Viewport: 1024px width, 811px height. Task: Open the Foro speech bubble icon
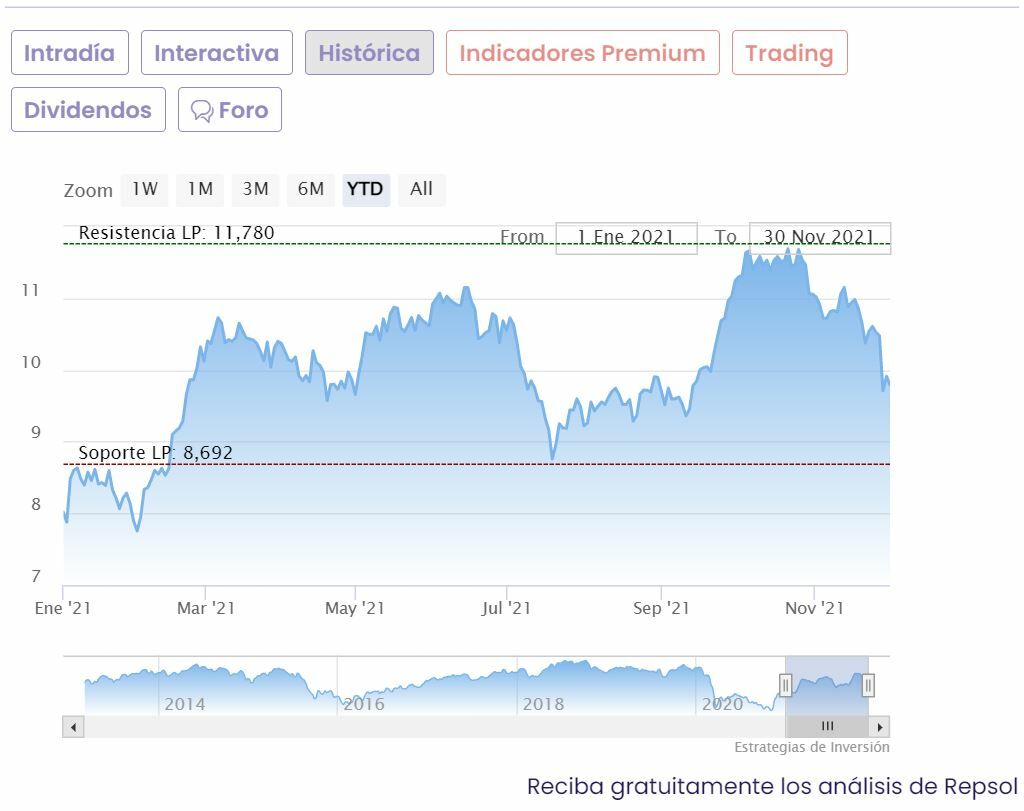point(202,110)
